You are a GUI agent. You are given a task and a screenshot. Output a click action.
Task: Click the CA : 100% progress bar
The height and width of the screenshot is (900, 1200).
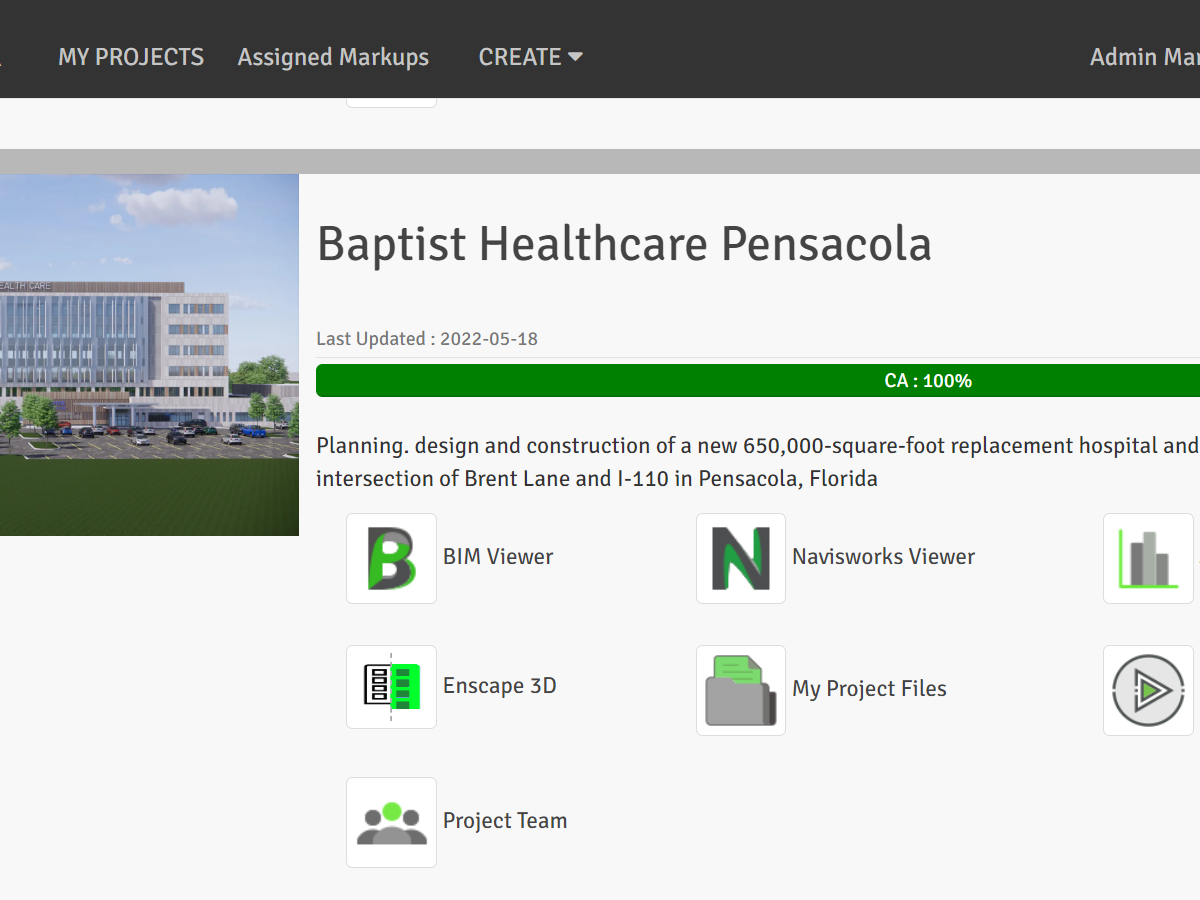758,381
